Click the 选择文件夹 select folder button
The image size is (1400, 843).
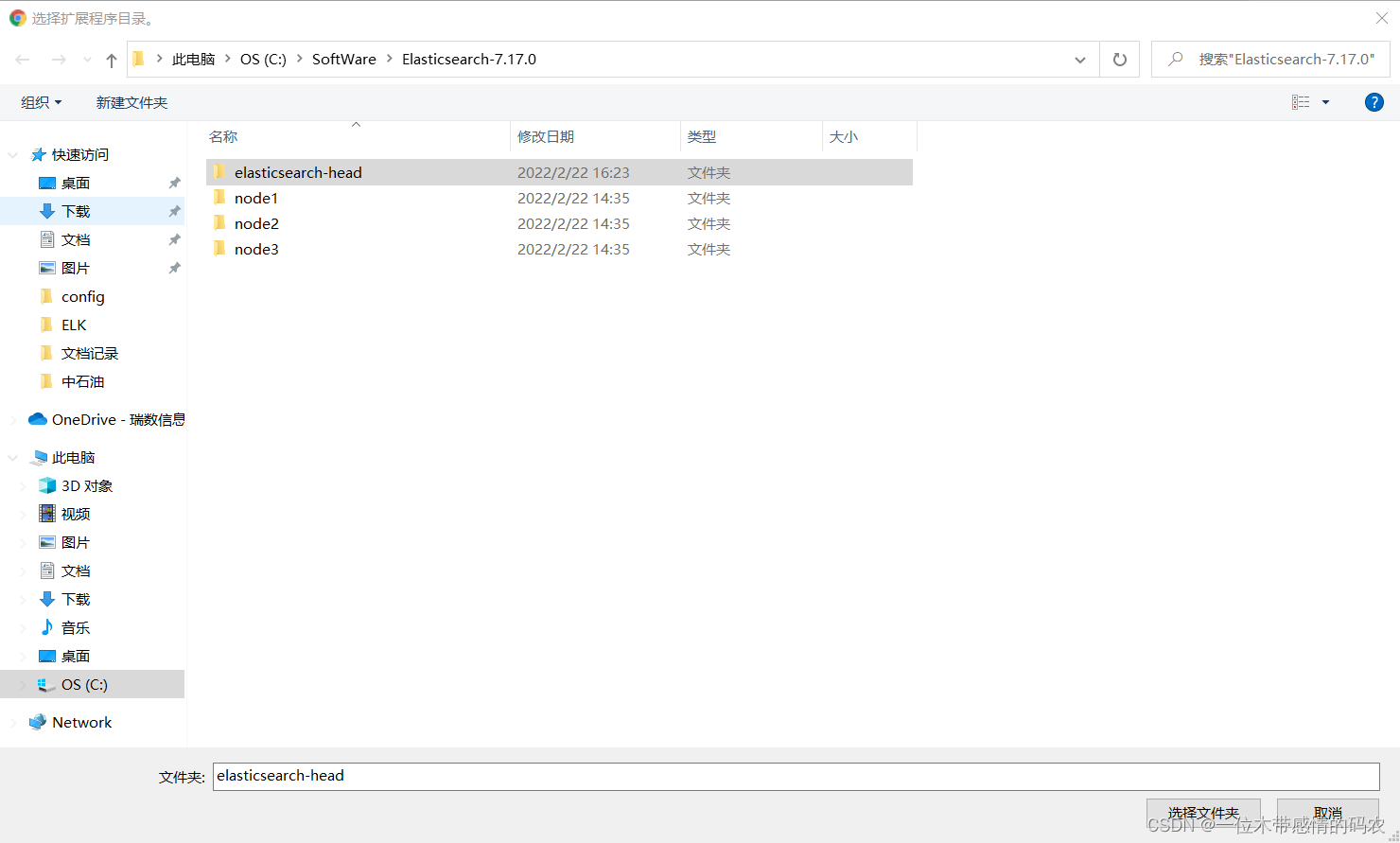1202,813
